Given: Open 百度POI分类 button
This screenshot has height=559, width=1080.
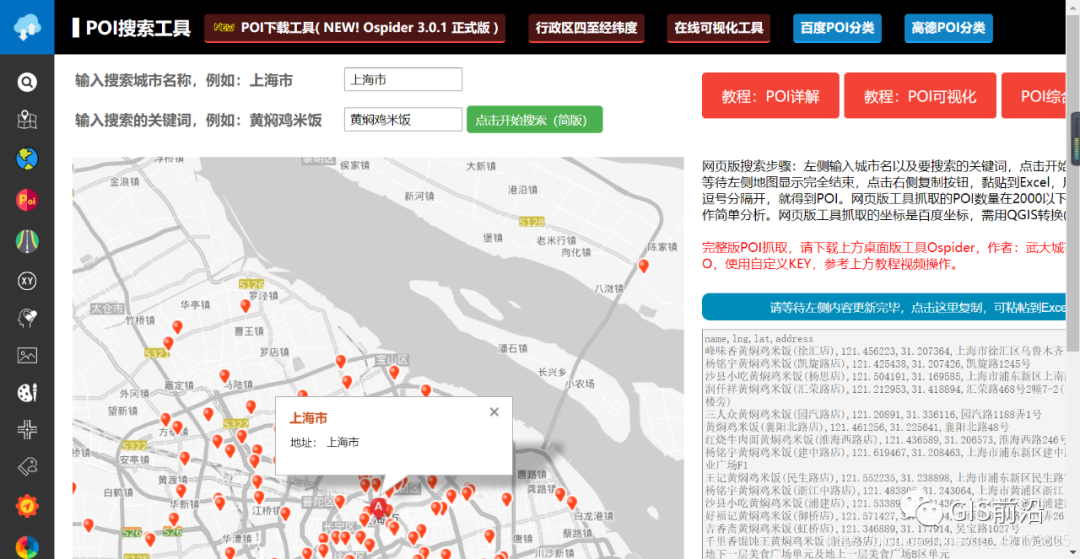Looking at the screenshot, I should click(837, 28).
